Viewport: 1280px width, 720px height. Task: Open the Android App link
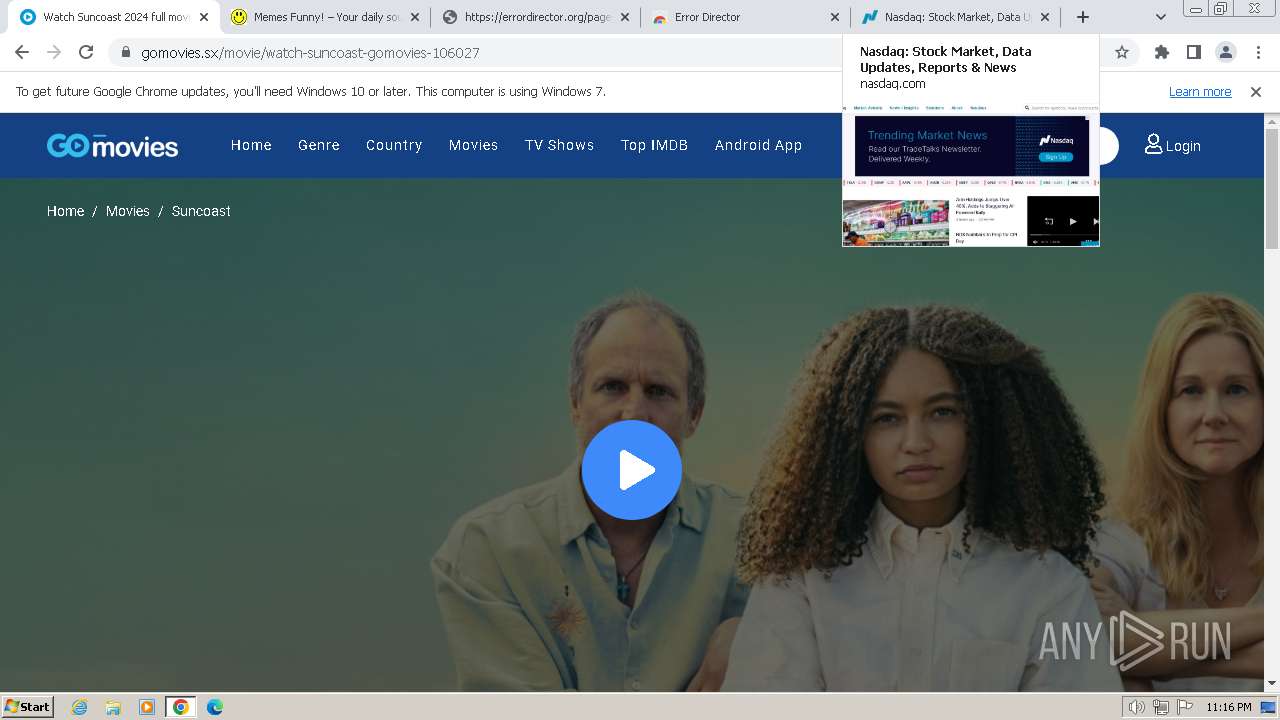[758, 145]
